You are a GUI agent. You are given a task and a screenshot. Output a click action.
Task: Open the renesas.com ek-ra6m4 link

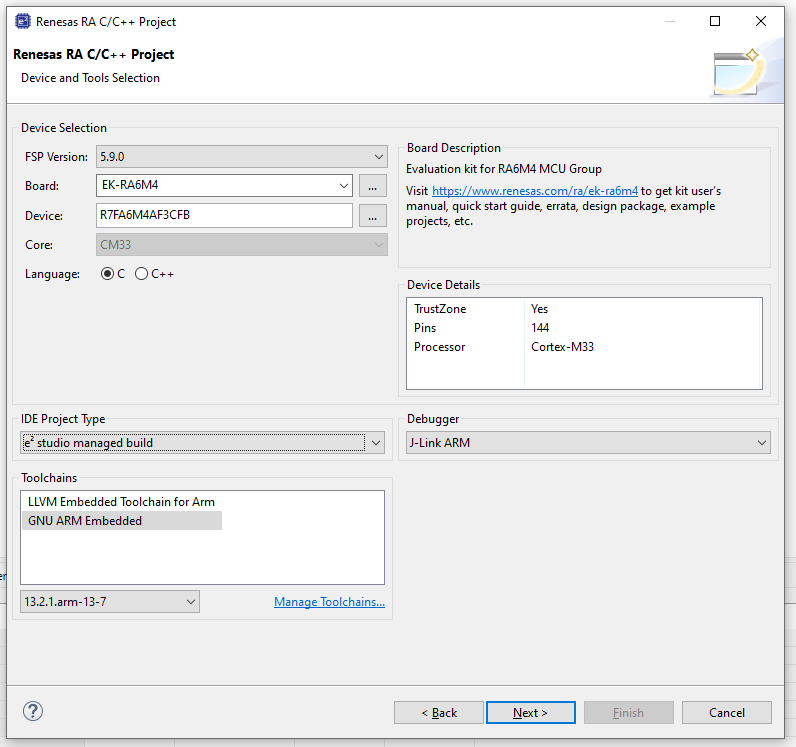tap(535, 191)
